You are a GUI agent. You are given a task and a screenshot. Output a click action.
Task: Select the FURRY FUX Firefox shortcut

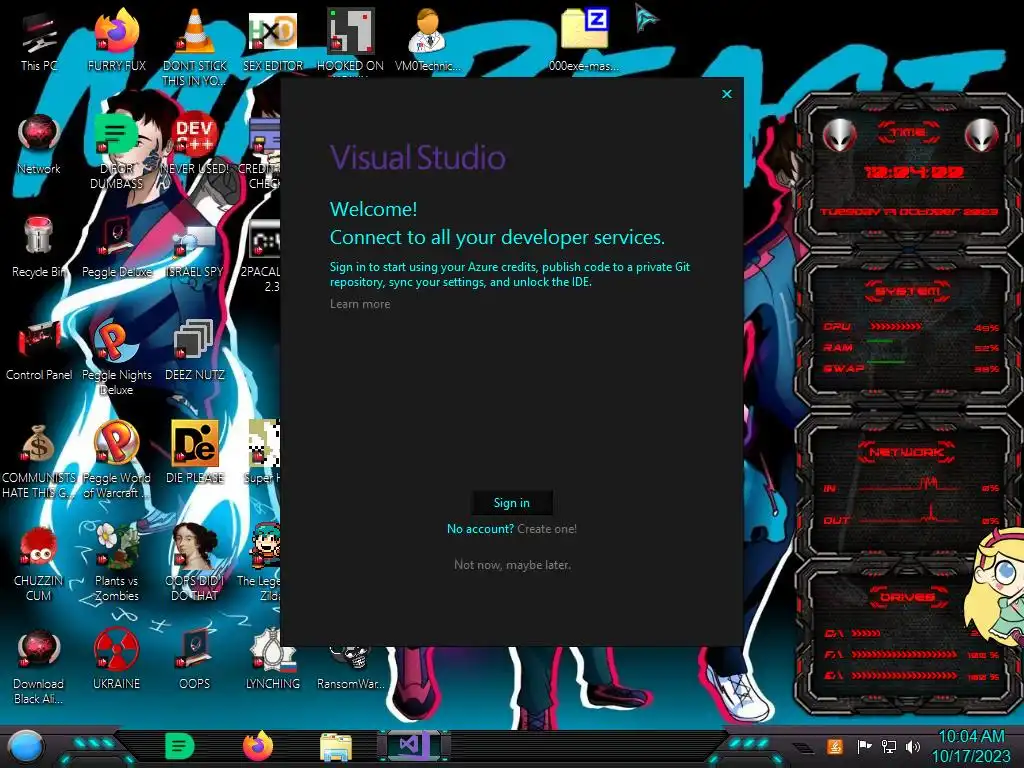pyautogui.click(x=117, y=40)
